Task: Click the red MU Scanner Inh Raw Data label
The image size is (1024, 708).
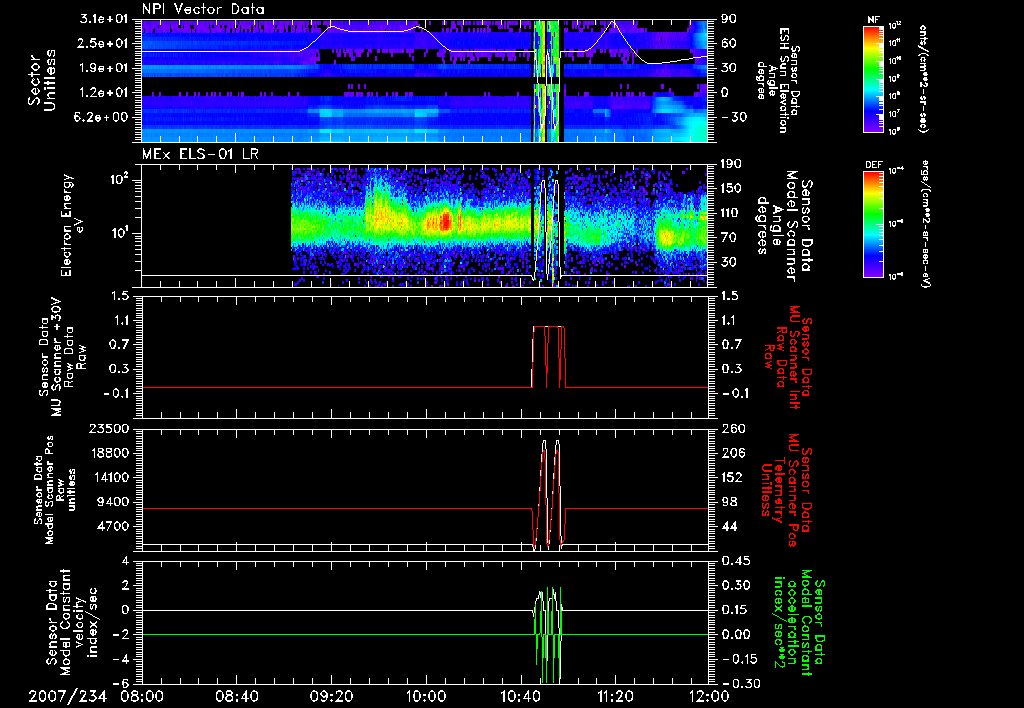Action: click(789, 357)
